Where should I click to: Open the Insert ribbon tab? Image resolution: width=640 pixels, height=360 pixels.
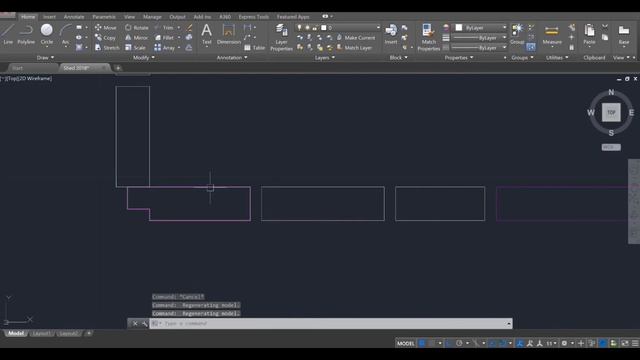pyautogui.click(x=49, y=17)
